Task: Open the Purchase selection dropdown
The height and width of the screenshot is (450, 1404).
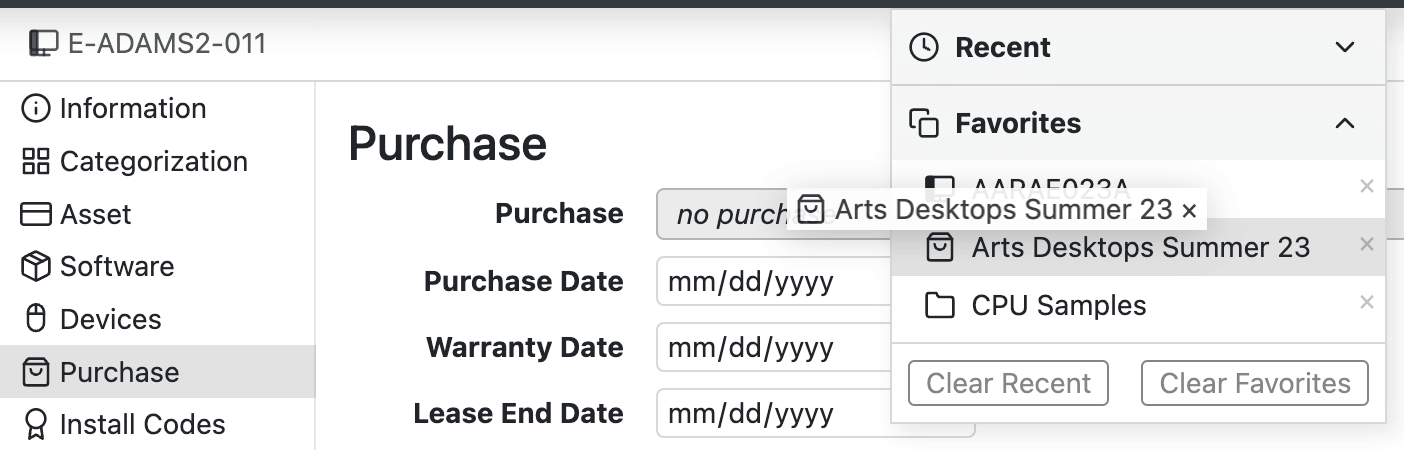Action: [x=720, y=214]
